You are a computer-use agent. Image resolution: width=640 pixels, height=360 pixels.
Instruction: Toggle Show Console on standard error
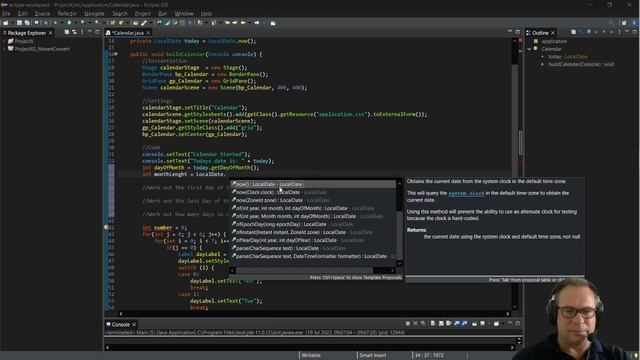point(464,323)
